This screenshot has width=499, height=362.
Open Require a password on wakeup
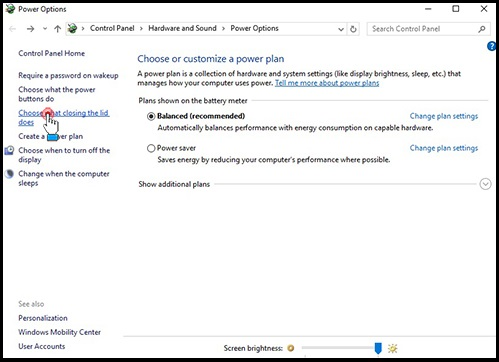pyautogui.click(x=68, y=75)
